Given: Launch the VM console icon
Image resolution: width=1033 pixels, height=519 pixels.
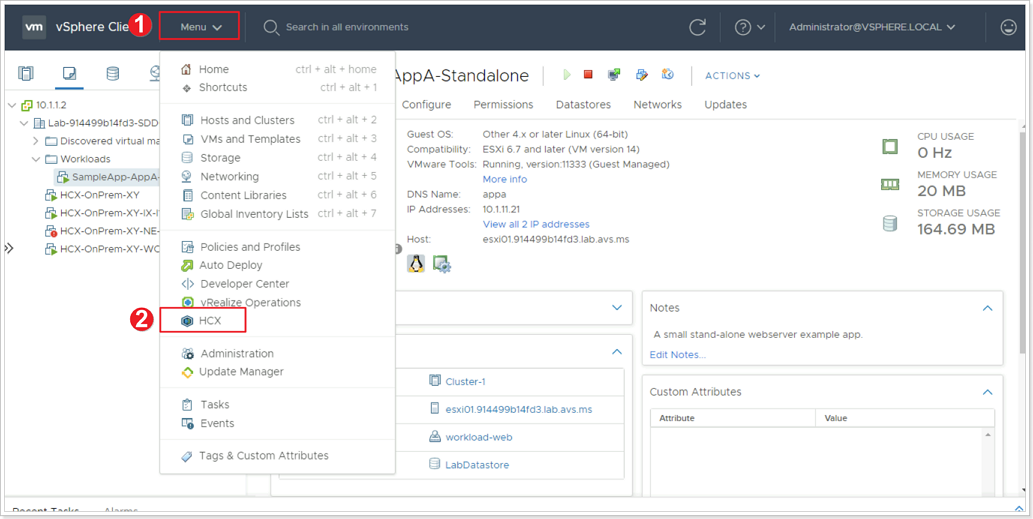Looking at the screenshot, I should pyautogui.click(x=614, y=75).
